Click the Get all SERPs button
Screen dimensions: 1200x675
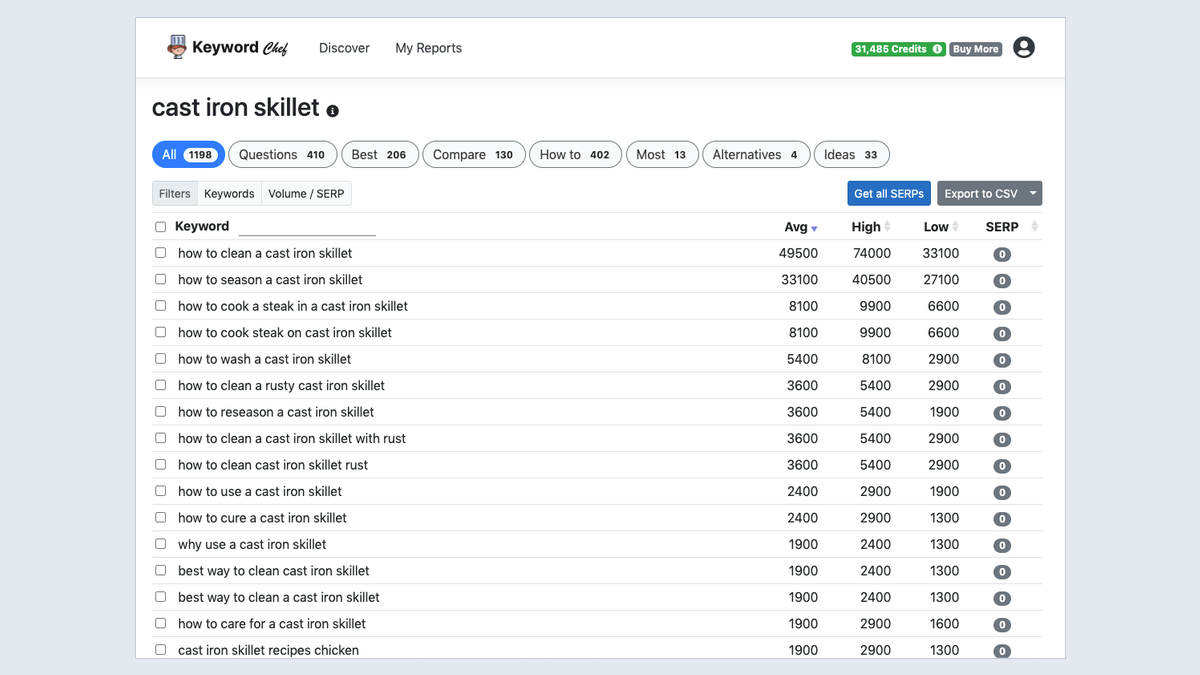[x=889, y=193]
